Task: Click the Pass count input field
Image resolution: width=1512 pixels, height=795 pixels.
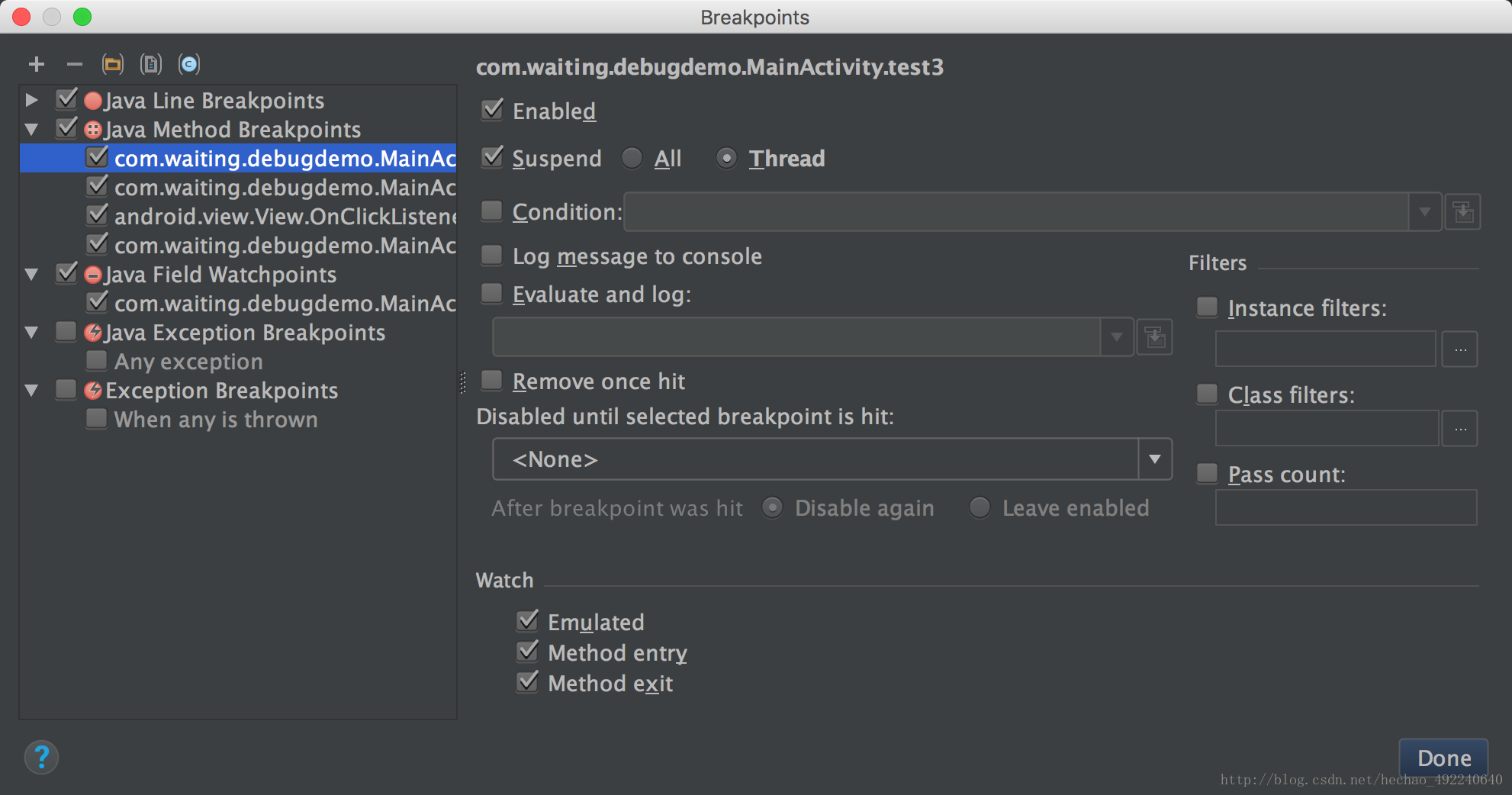Action: [x=1346, y=508]
